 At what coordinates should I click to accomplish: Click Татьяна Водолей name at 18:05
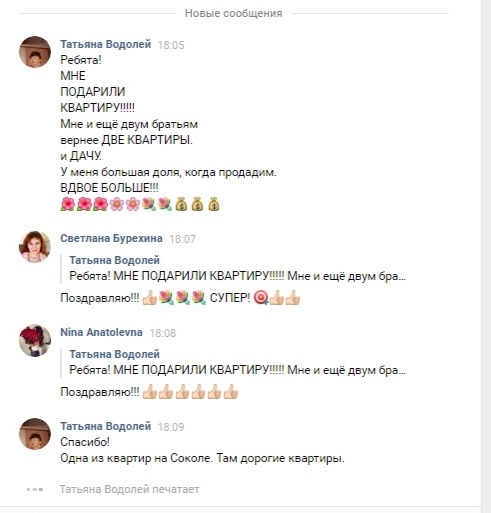pos(106,44)
